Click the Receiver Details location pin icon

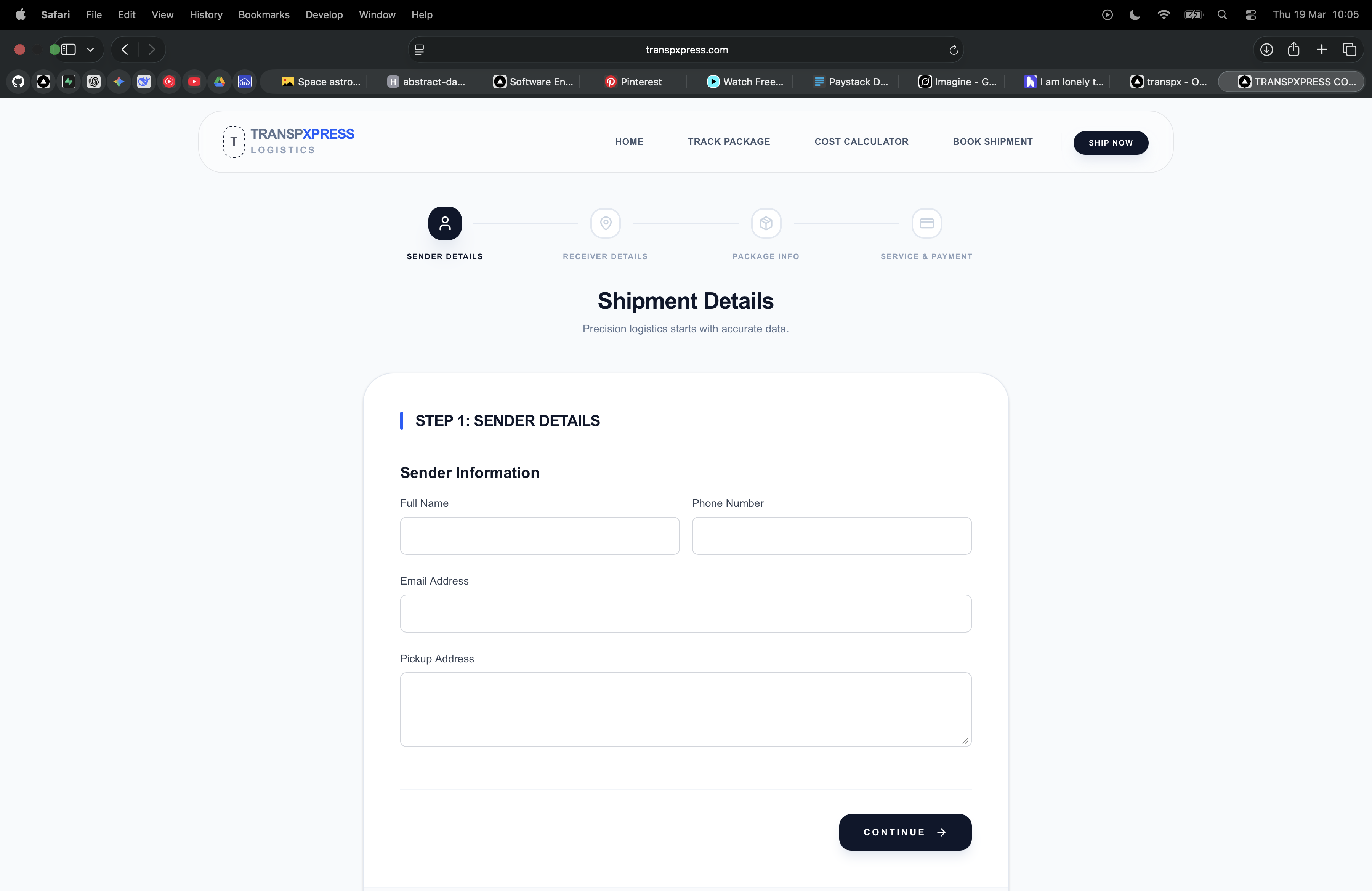605,223
